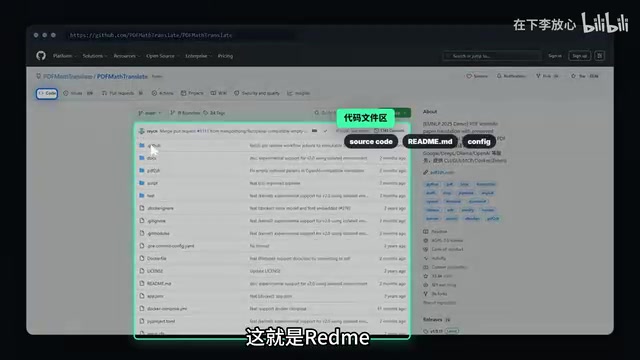The height and width of the screenshot is (360, 640).
Task: Click the Fork button
Action: tap(547, 76)
